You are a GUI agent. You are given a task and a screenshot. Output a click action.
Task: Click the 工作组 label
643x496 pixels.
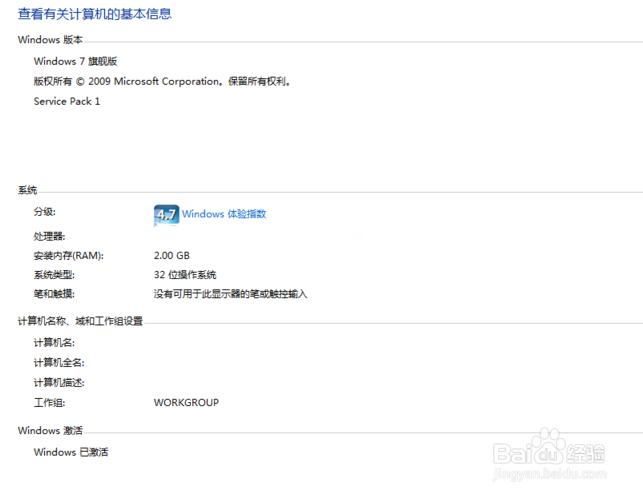pyautogui.click(x=49, y=403)
